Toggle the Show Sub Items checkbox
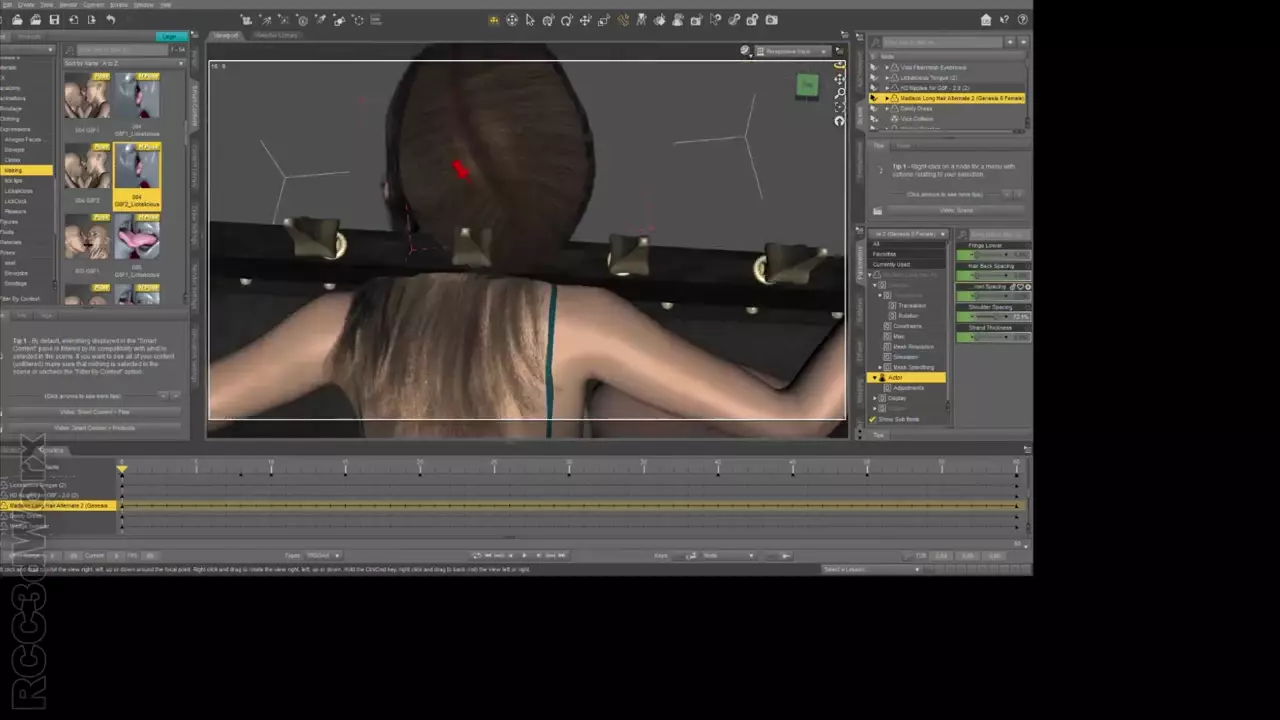This screenshot has width=1280, height=720. pyautogui.click(x=873, y=419)
